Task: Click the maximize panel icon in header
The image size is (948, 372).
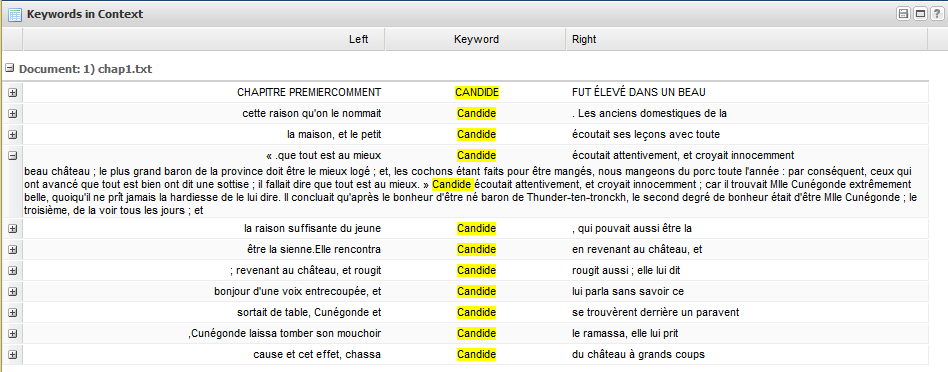Action: point(919,14)
